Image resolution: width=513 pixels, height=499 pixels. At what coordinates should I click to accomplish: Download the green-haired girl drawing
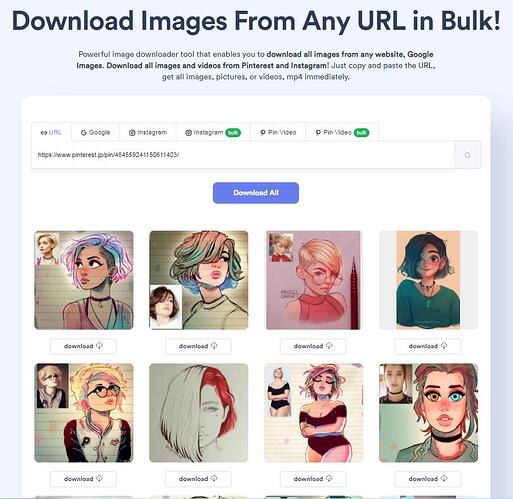pyautogui.click(x=198, y=346)
